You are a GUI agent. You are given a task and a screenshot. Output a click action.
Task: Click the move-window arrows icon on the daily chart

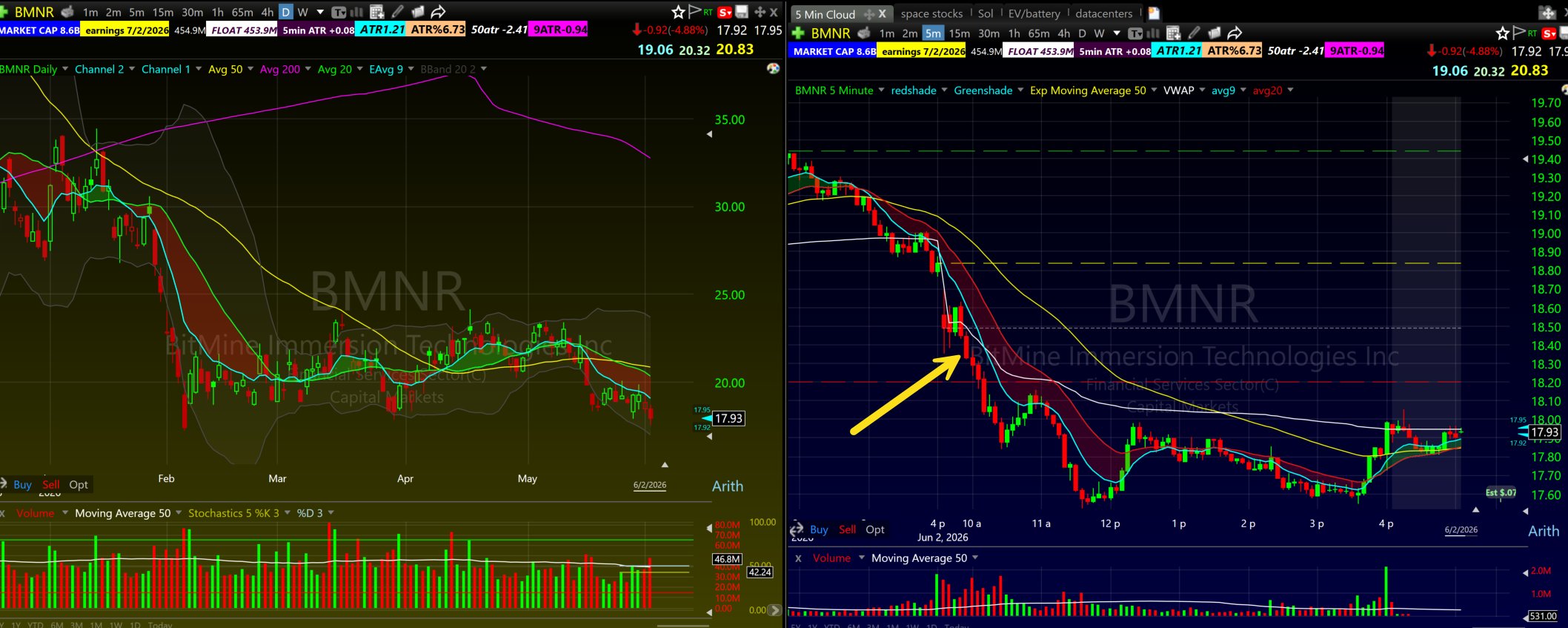coord(760,12)
